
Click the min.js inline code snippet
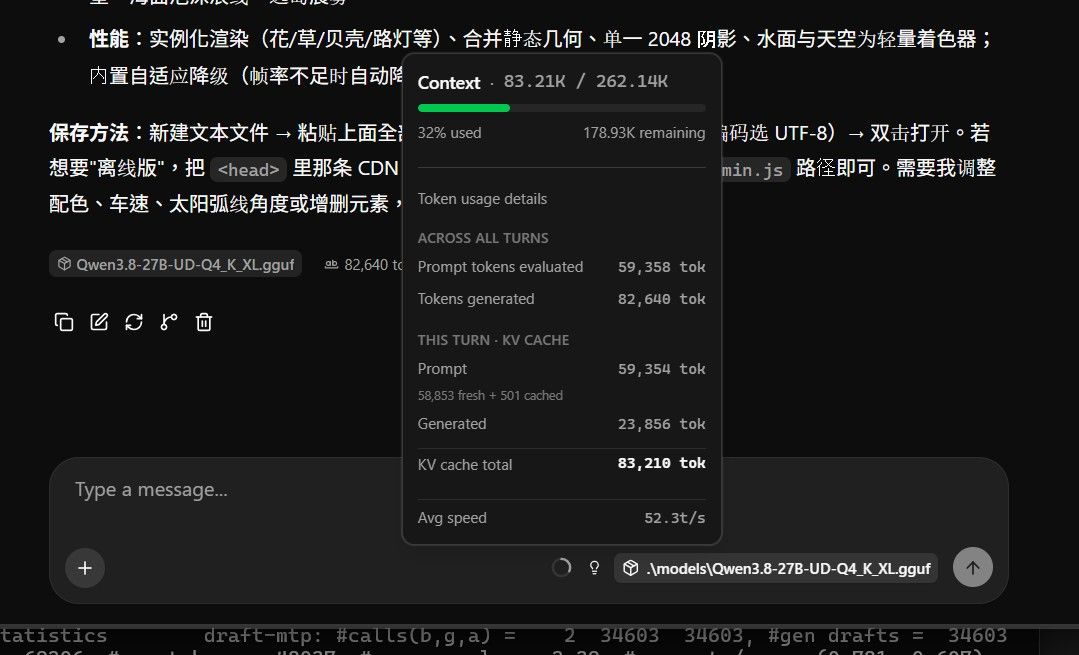pos(754,169)
